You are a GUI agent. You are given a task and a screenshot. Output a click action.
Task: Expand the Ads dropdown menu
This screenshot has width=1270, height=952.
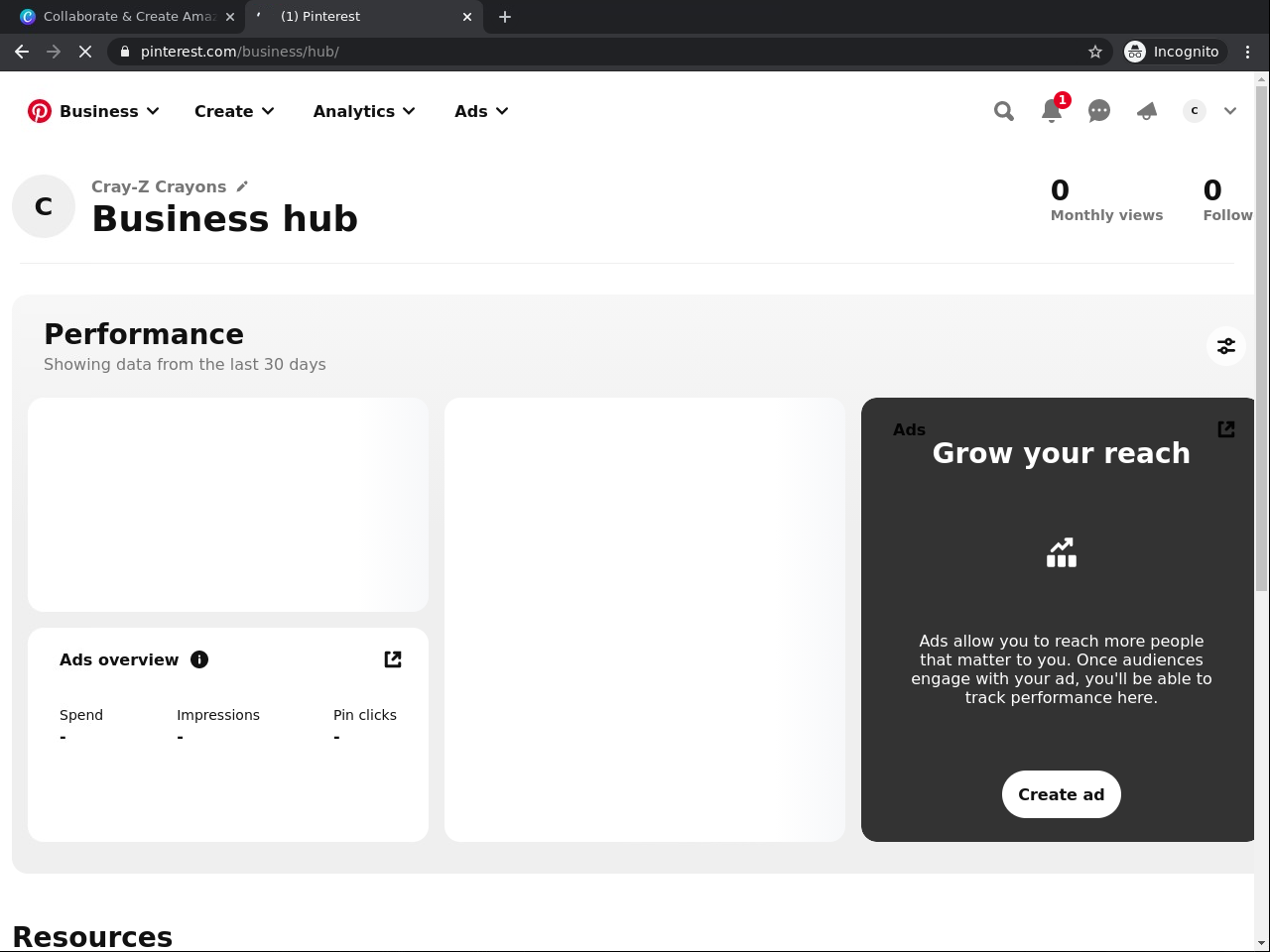[481, 111]
